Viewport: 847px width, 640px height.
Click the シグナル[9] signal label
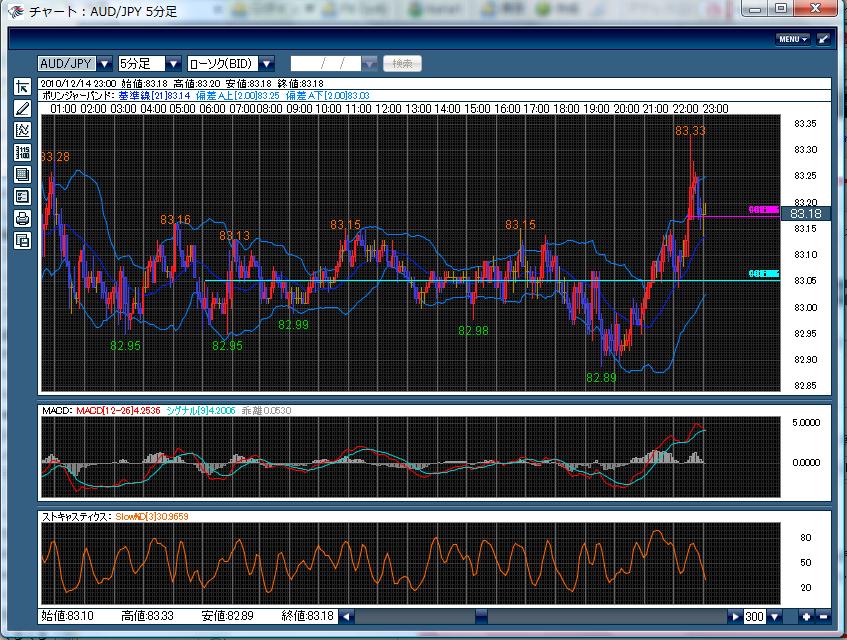201,411
